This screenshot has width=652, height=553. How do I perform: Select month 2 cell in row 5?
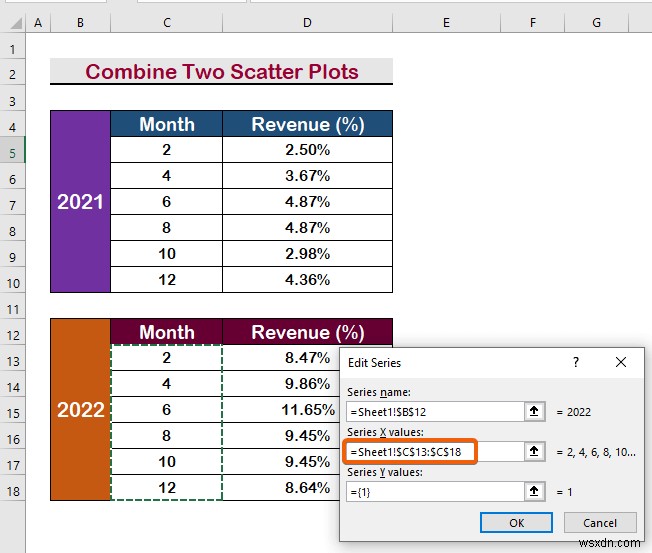click(x=167, y=150)
